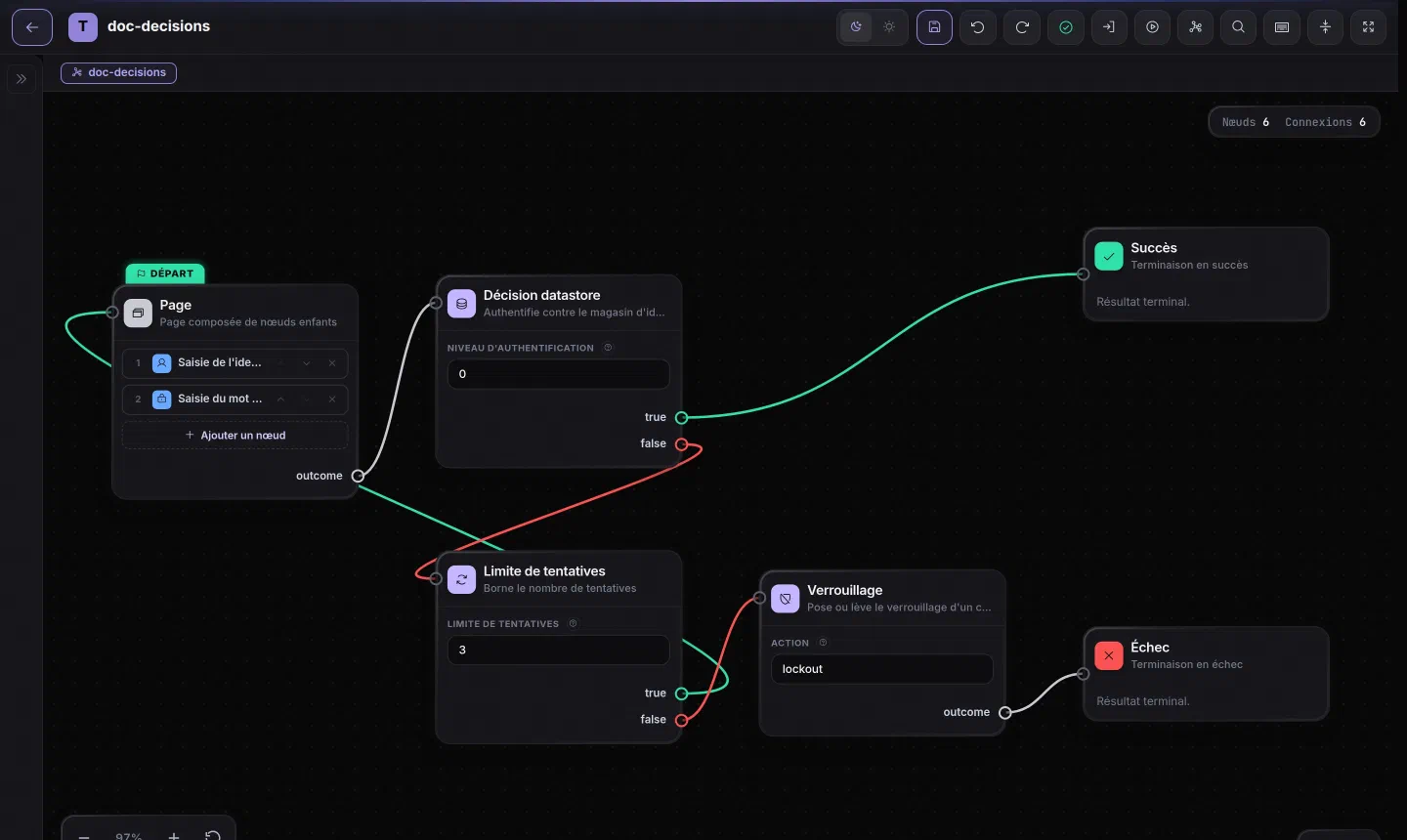
Task: Click the Page node input port
Action: click(112, 313)
